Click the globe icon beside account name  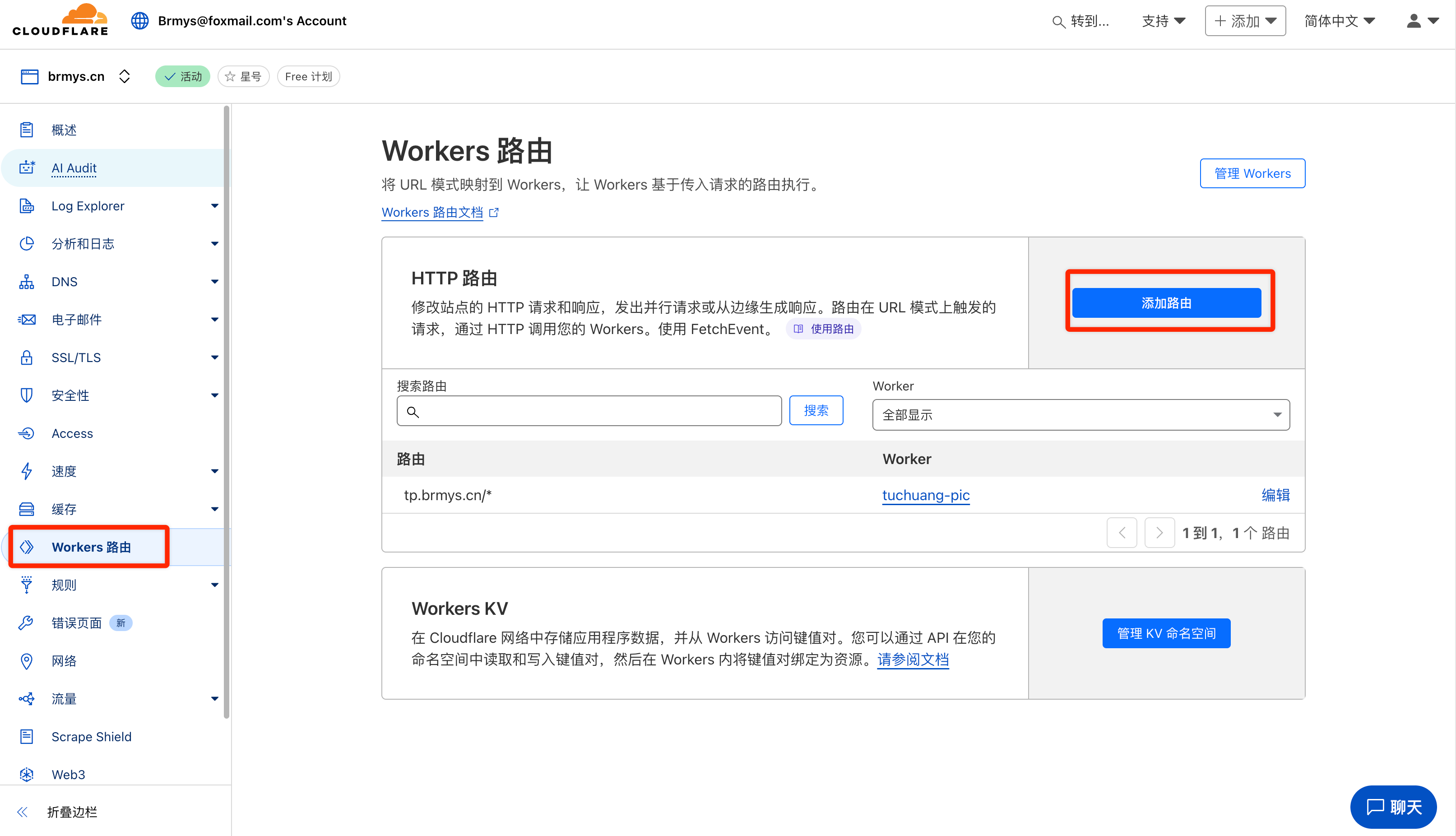tap(139, 21)
